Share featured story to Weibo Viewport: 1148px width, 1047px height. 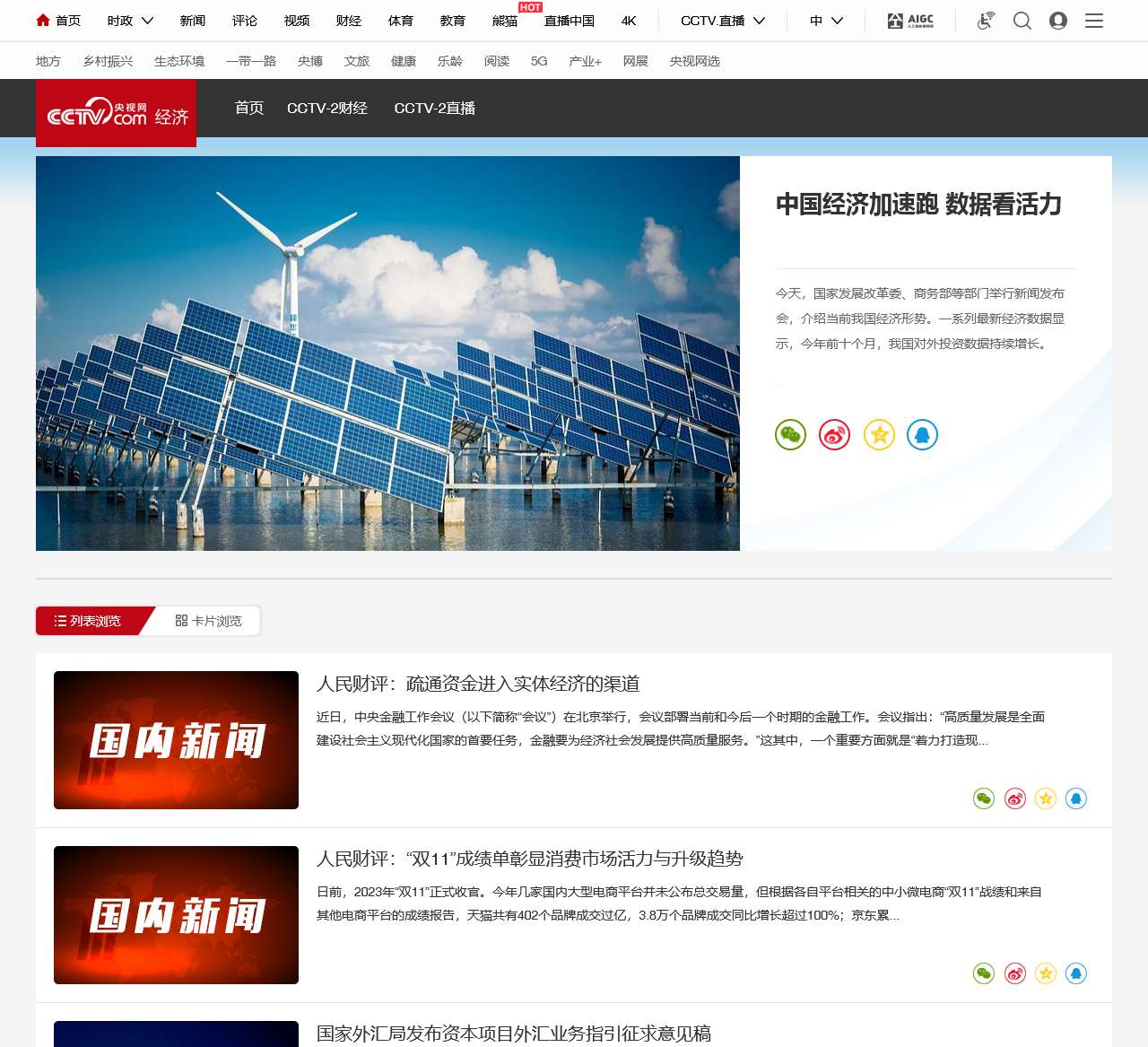pos(834,435)
